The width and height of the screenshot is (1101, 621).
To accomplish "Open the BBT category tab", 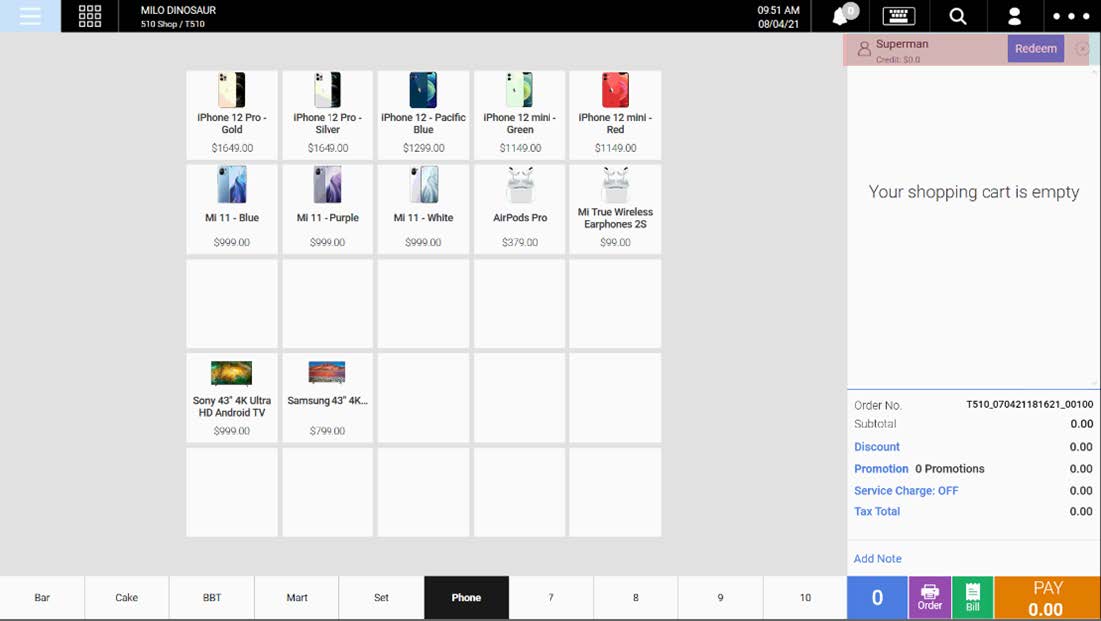I will click(x=211, y=597).
